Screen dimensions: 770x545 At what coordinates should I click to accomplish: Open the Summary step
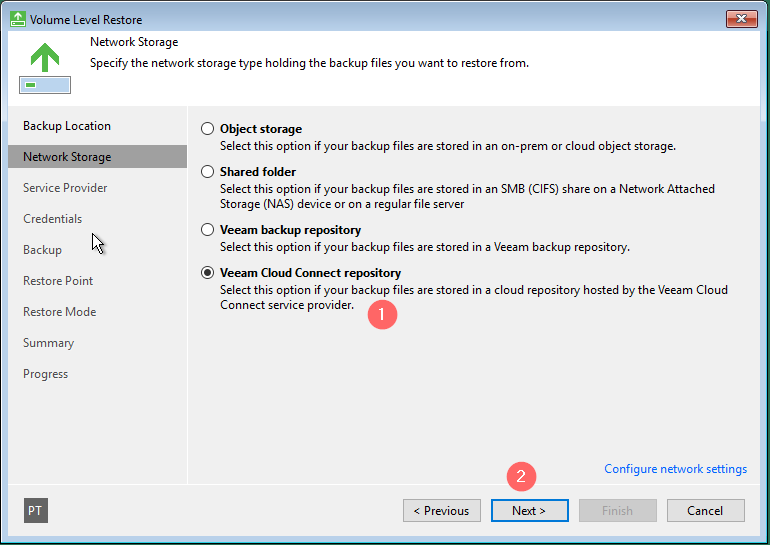(49, 342)
